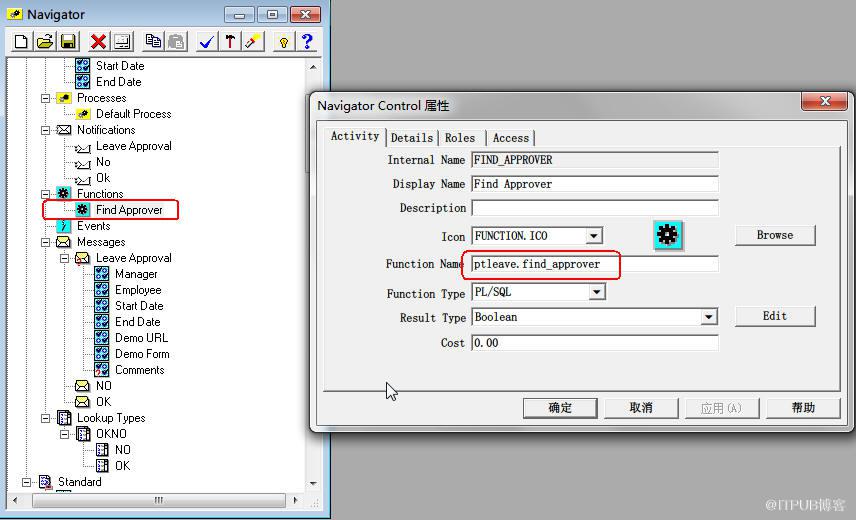Collapse the Messages tree node
This screenshot has width=856, height=520.
(46, 242)
